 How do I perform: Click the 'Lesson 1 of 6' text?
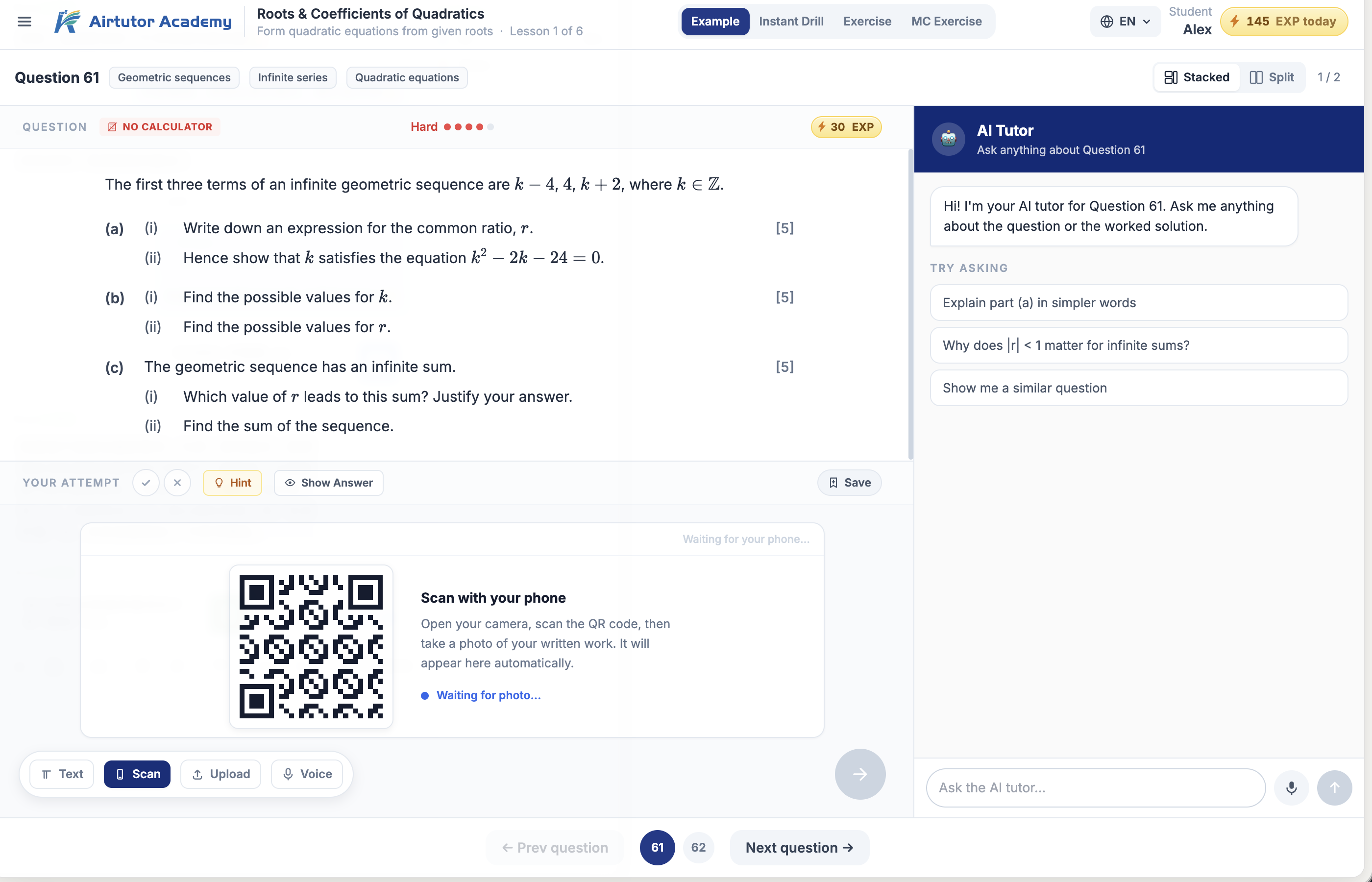[x=546, y=31]
